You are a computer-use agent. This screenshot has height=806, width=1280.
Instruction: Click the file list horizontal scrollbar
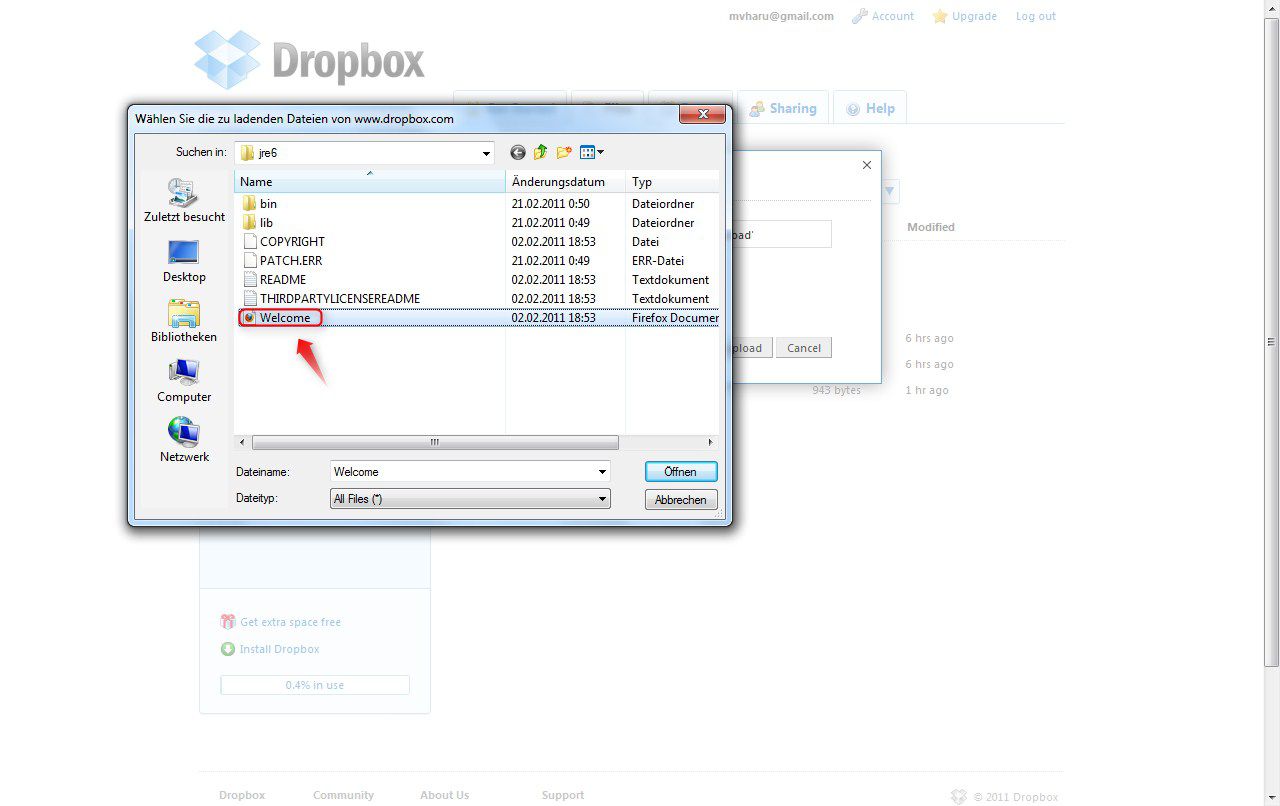point(435,442)
